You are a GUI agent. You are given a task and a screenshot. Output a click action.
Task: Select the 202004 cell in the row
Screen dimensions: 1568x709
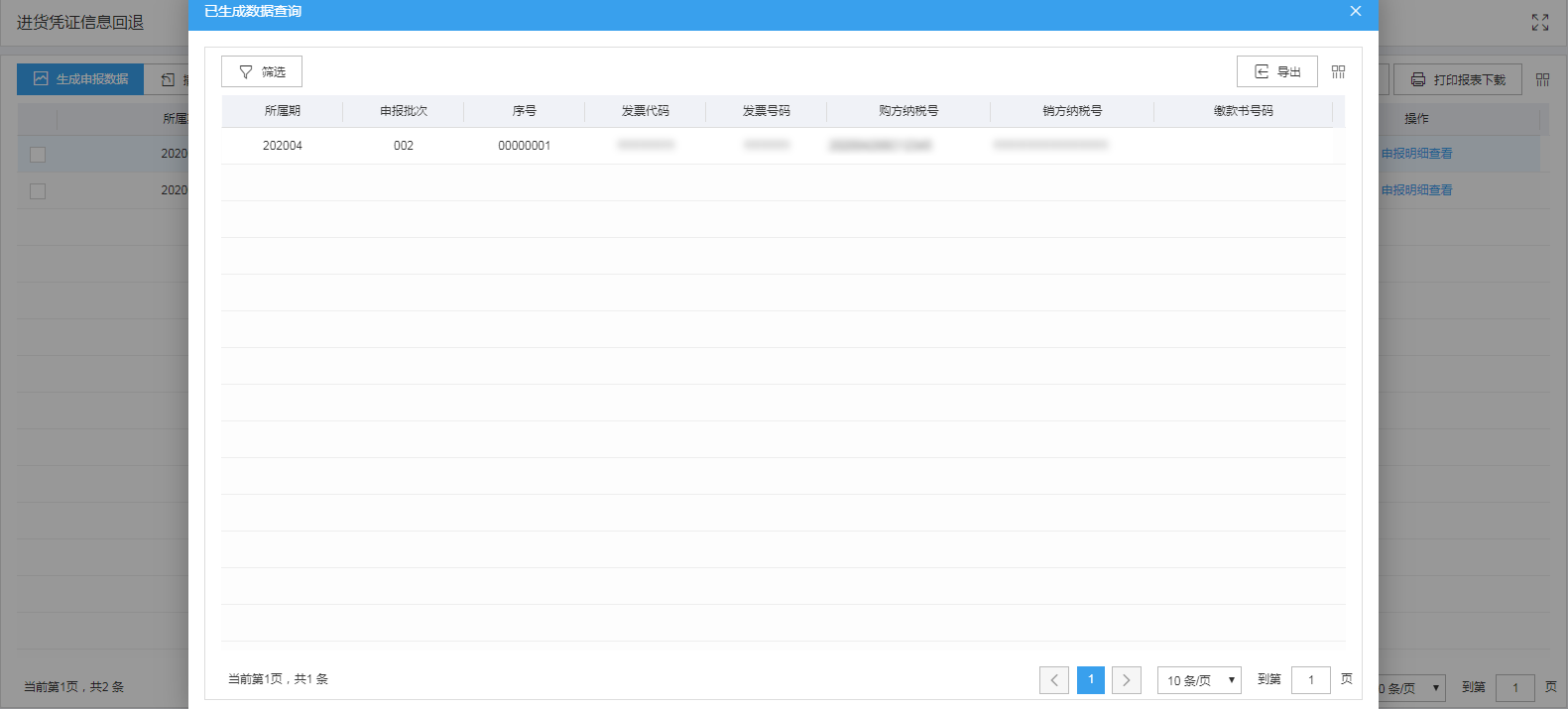(283, 146)
